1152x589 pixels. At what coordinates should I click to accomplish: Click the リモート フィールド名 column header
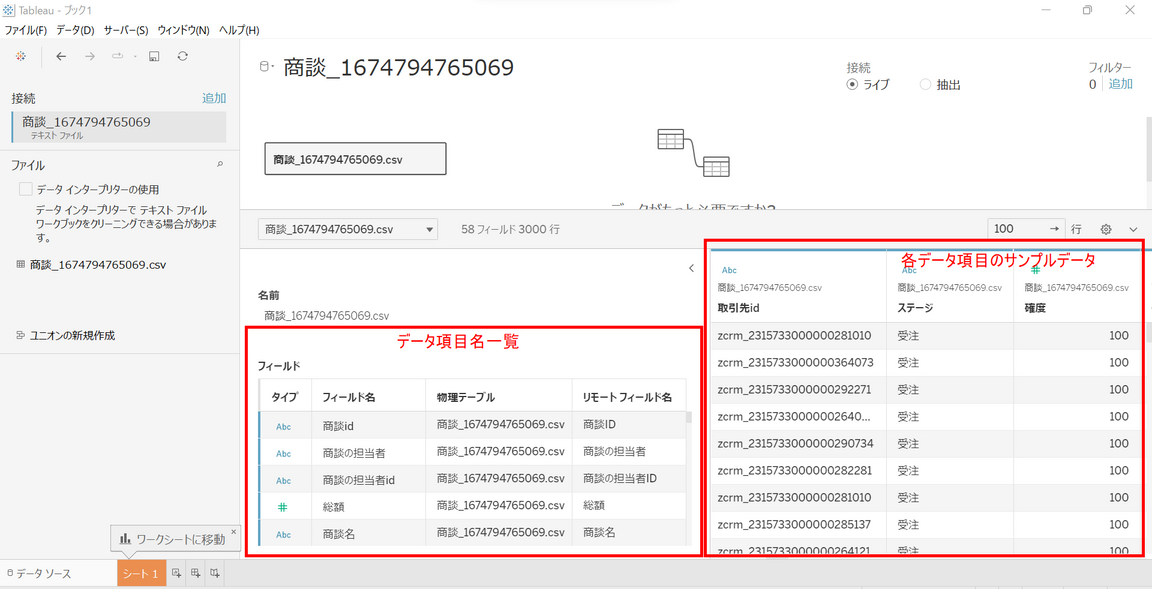pyautogui.click(x=627, y=397)
